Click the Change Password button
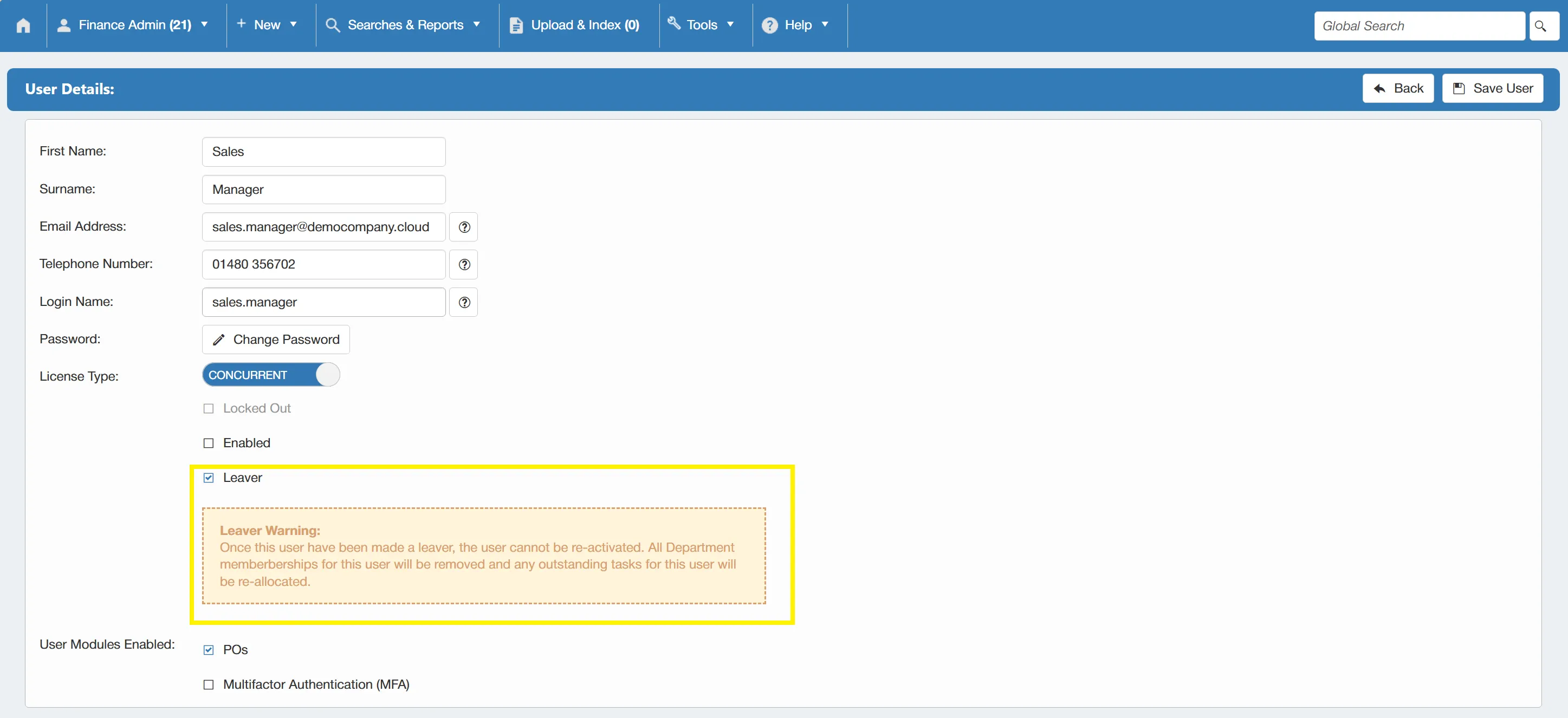Viewport: 1568px width, 718px height. click(x=276, y=340)
